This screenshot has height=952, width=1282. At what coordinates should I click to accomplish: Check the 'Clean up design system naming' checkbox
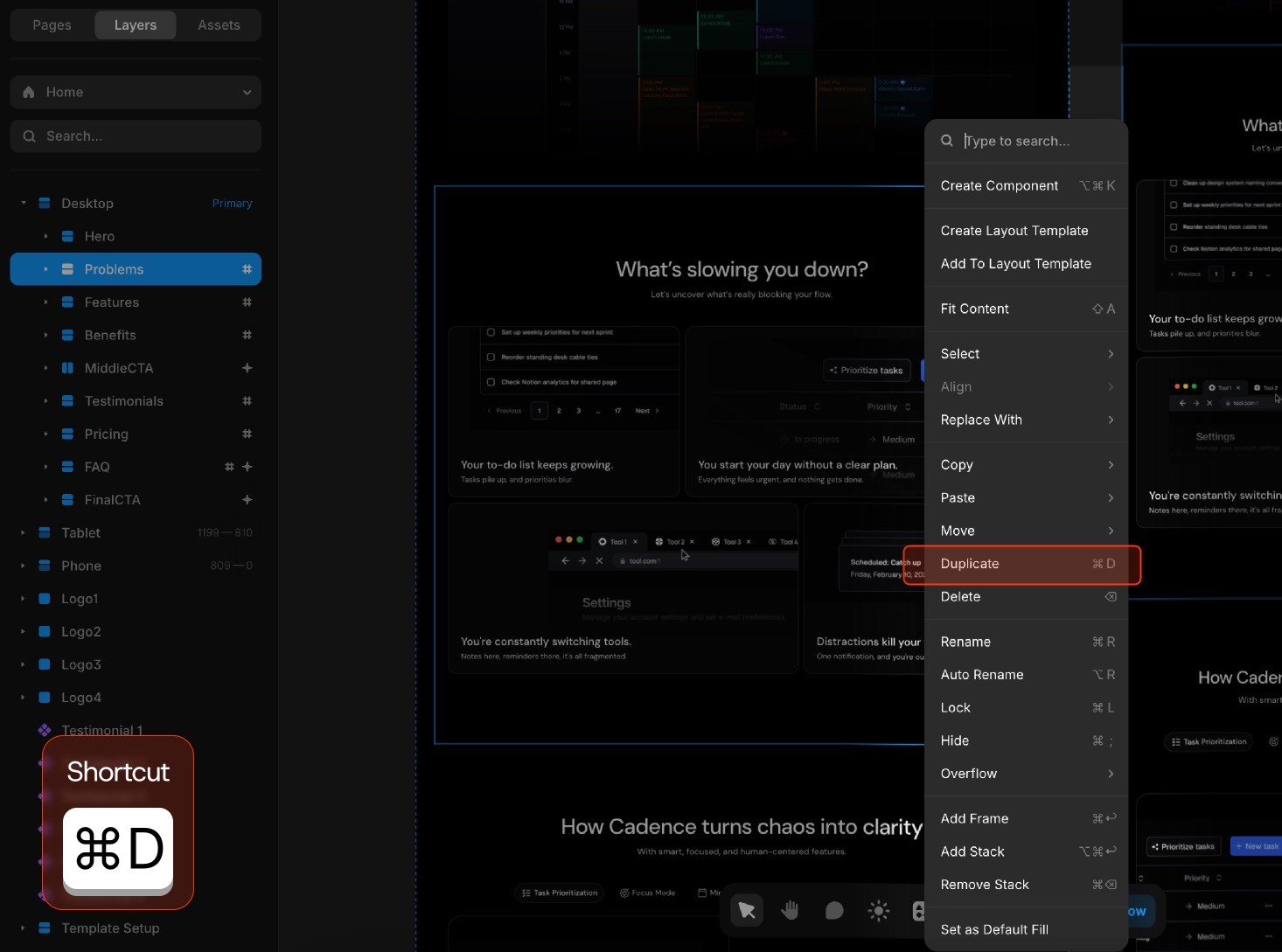(x=1174, y=183)
